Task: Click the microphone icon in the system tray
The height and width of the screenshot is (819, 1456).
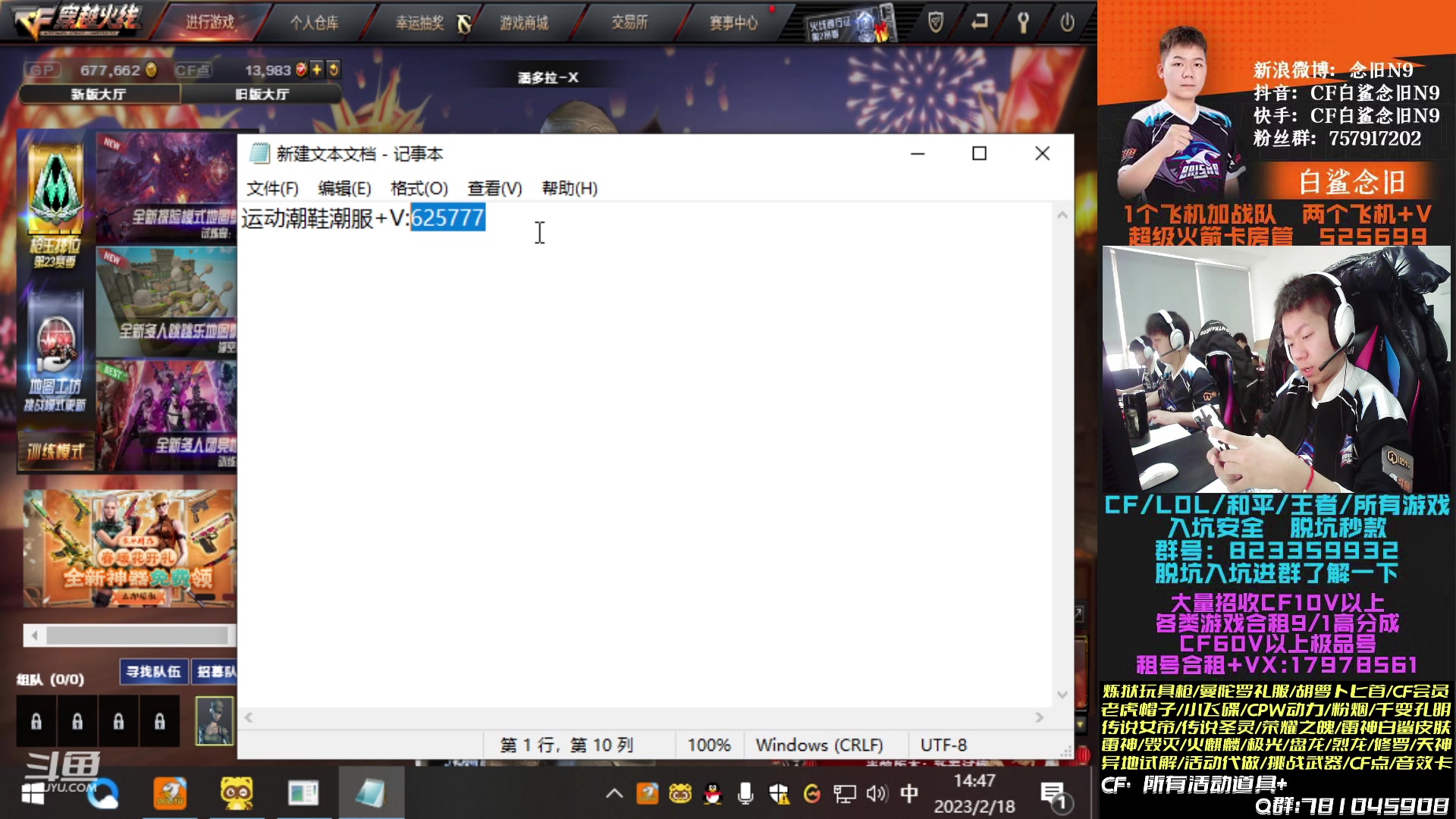Action: [x=746, y=794]
